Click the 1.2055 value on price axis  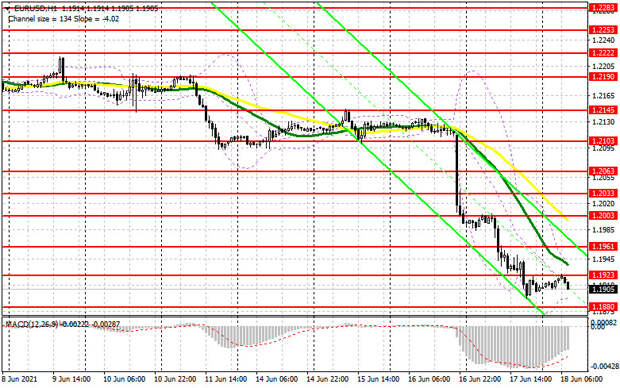(604, 178)
